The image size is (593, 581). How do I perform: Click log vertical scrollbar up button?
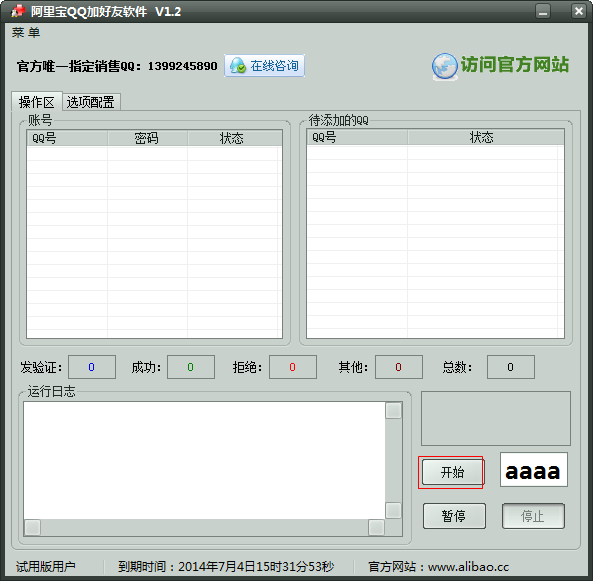point(393,411)
